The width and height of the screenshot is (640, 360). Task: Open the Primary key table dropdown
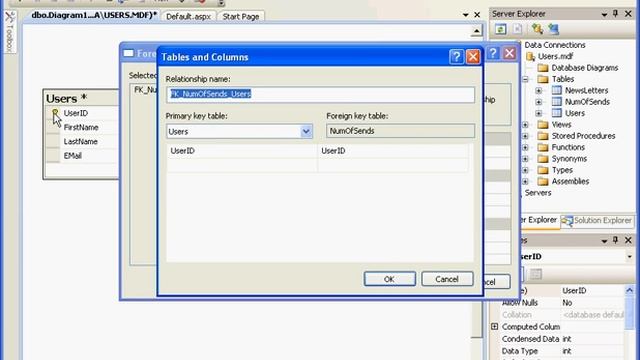pyautogui.click(x=306, y=131)
